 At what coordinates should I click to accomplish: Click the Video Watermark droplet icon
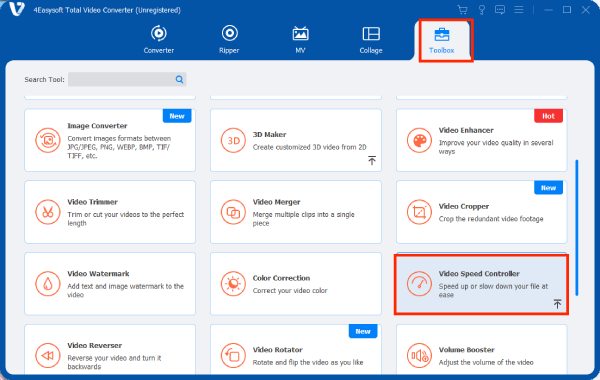(48, 284)
